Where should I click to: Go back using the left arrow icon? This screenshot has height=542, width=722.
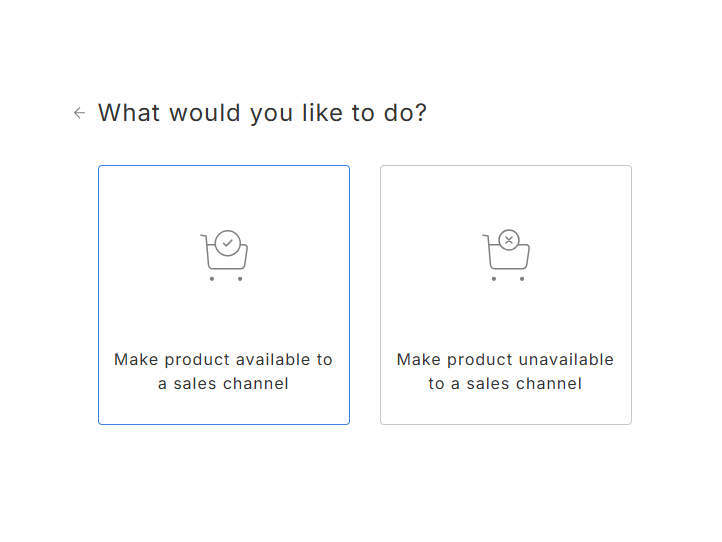point(80,113)
